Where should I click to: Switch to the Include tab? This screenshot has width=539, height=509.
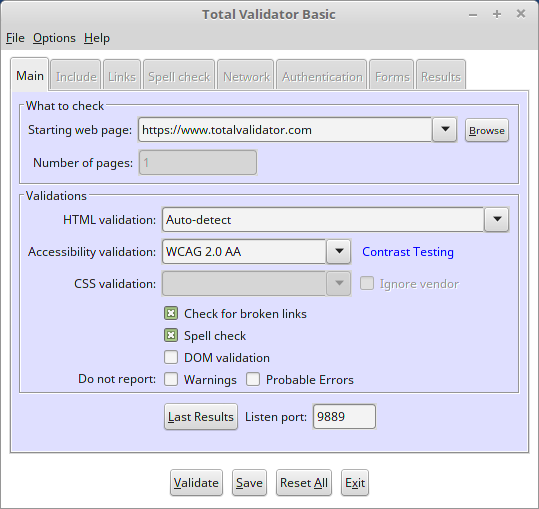click(76, 76)
